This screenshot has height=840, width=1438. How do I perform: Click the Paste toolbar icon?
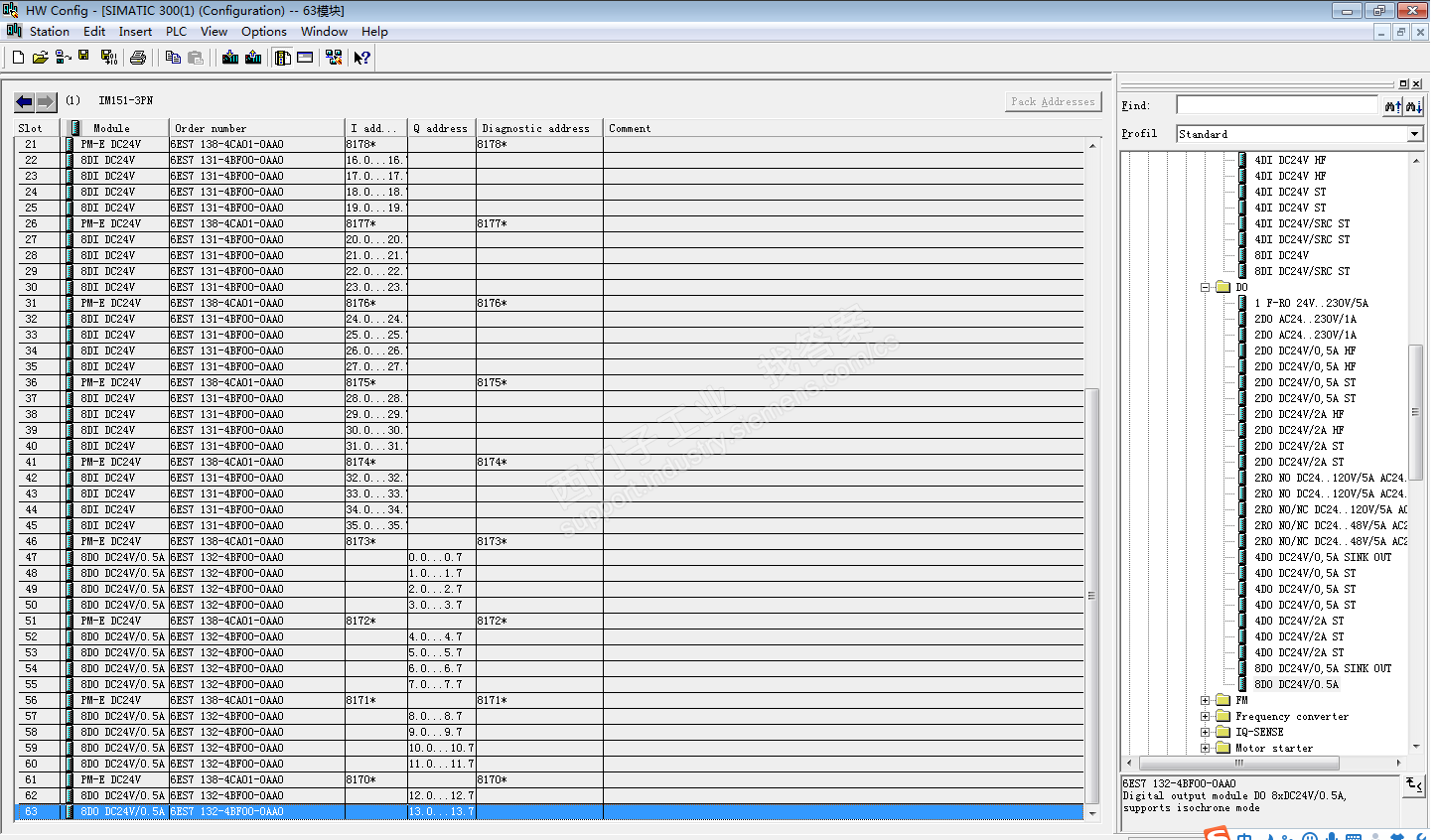(x=196, y=58)
